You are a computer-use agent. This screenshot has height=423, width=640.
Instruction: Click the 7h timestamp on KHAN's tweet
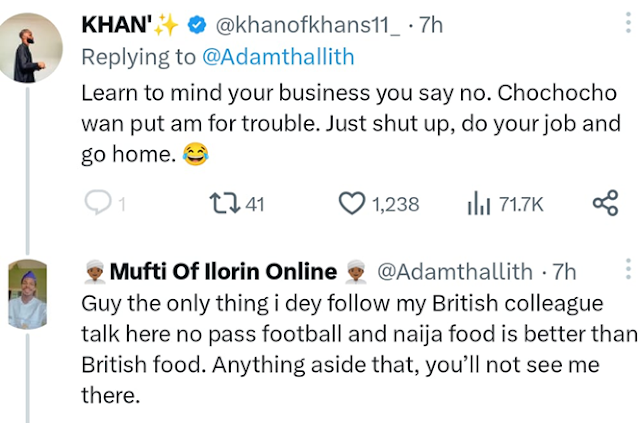(430, 26)
